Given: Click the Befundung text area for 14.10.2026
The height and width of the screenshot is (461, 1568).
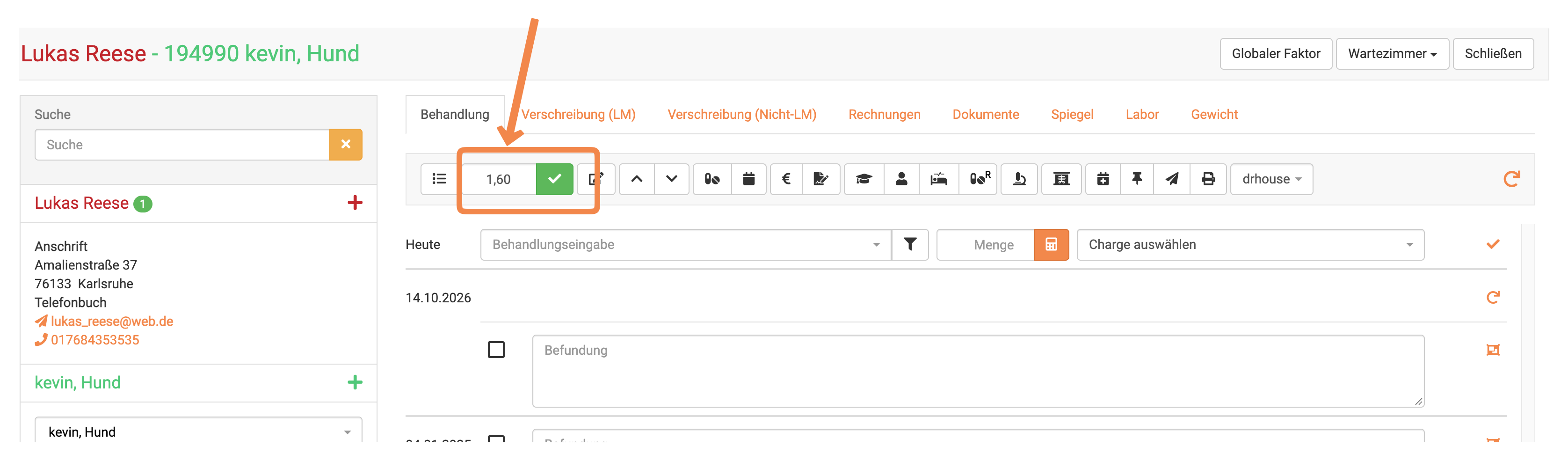Looking at the screenshot, I should [978, 371].
